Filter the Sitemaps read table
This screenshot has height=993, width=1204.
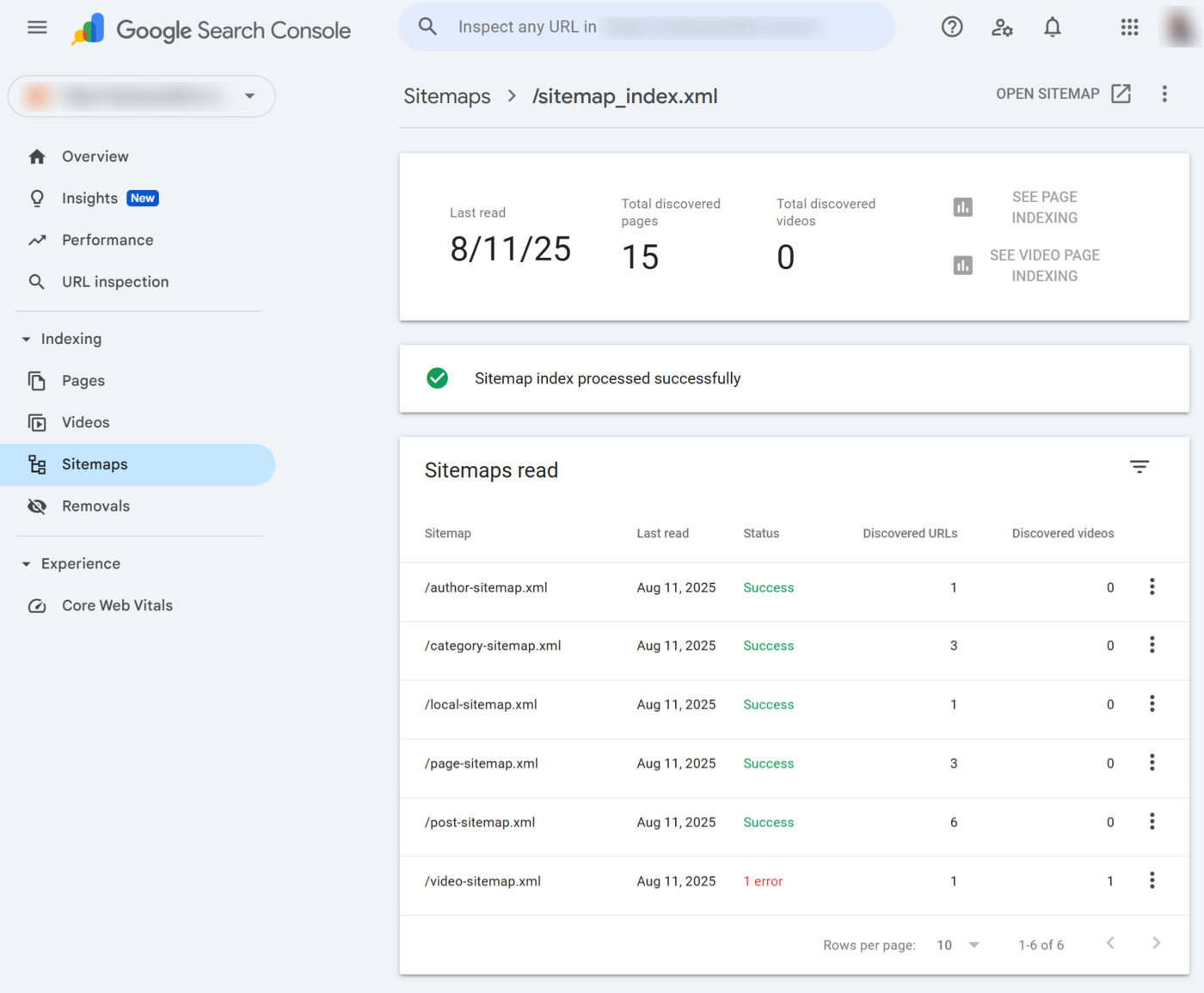point(1139,467)
